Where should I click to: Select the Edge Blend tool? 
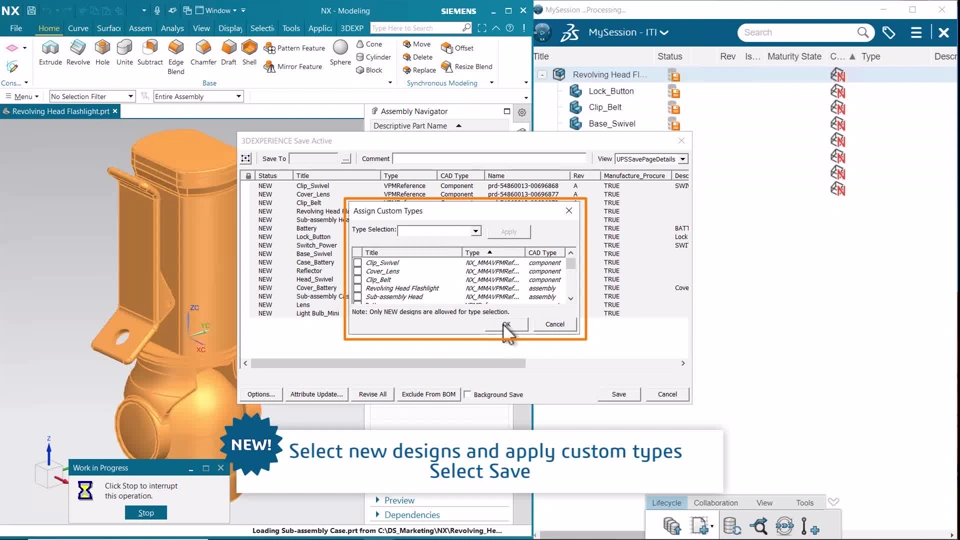pos(176,57)
